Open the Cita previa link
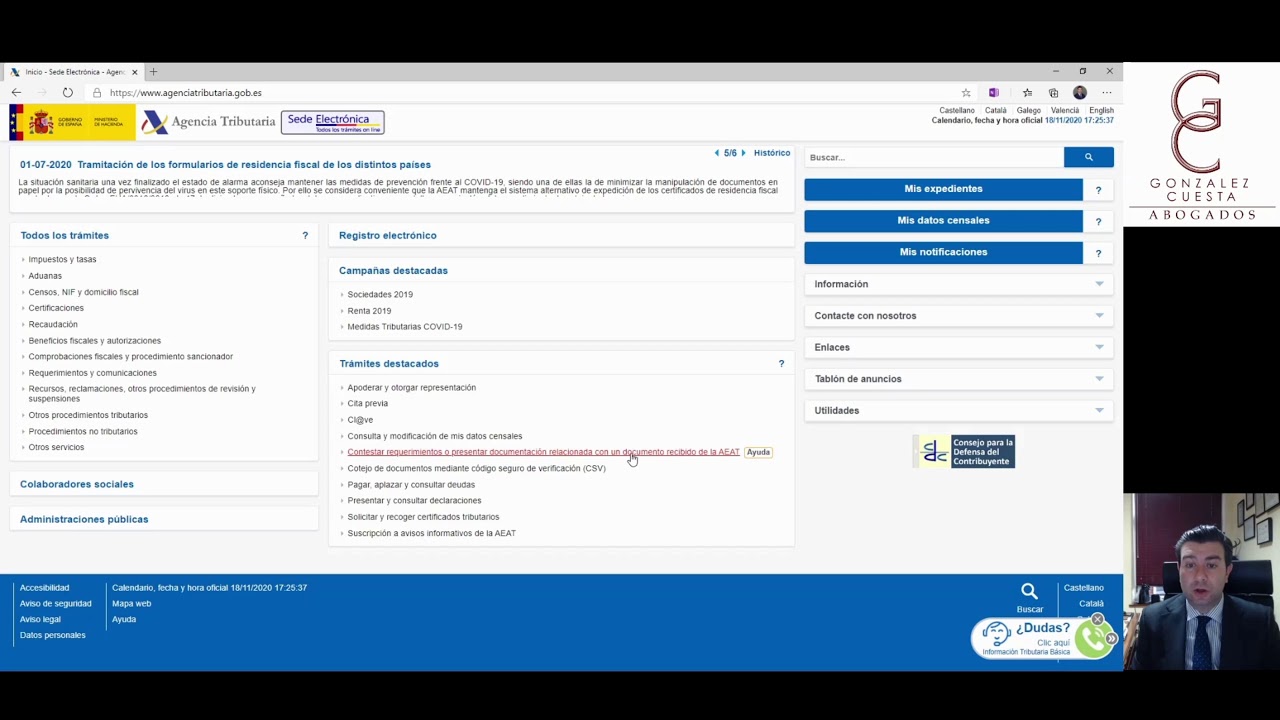This screenshot has height=720, width=1280. click(x=367, y=404)
